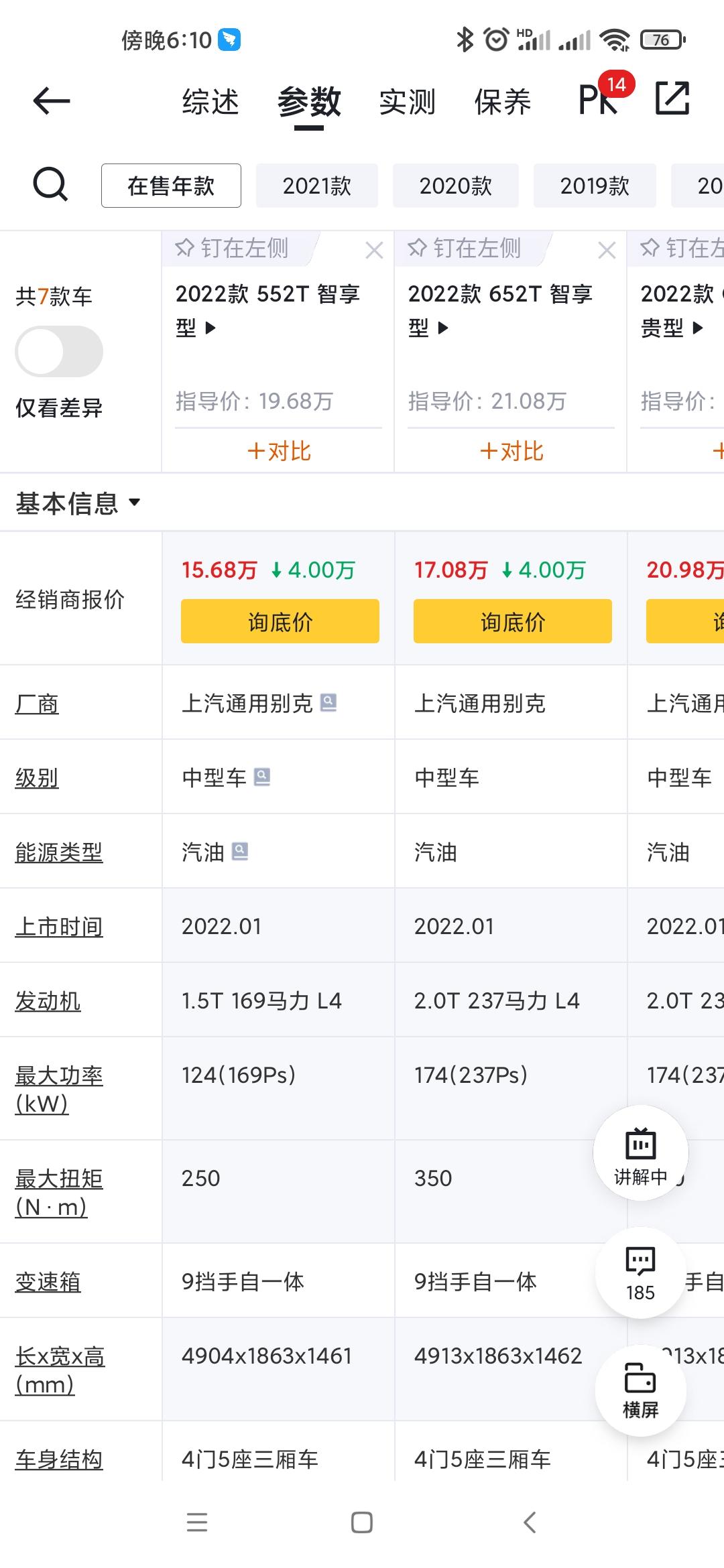Screen dimensions: 724x1568
Task: Open the 实测 tab
Action: click(407, 102)
